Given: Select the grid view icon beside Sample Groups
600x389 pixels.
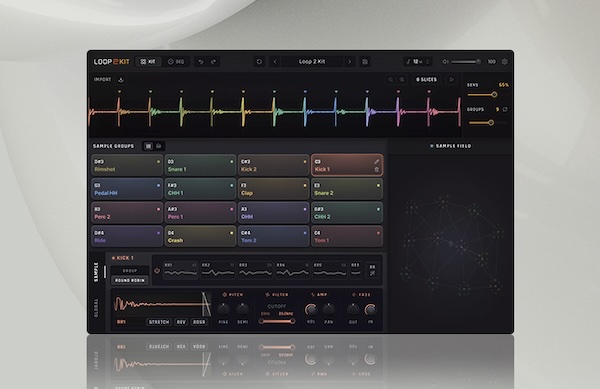Looking at the screenshot, I should [148, 146].
